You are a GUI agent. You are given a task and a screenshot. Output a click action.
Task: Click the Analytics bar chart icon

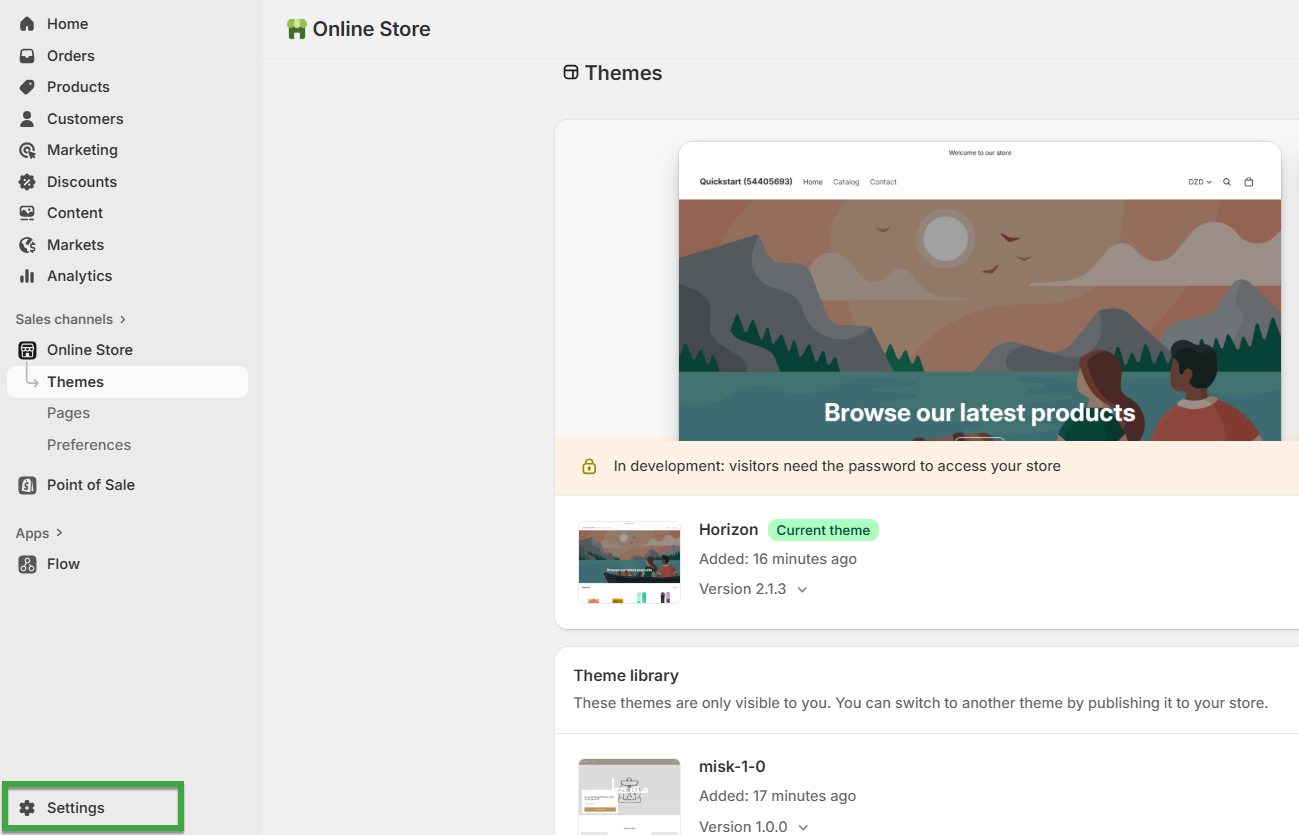click(x=27, y=276)
